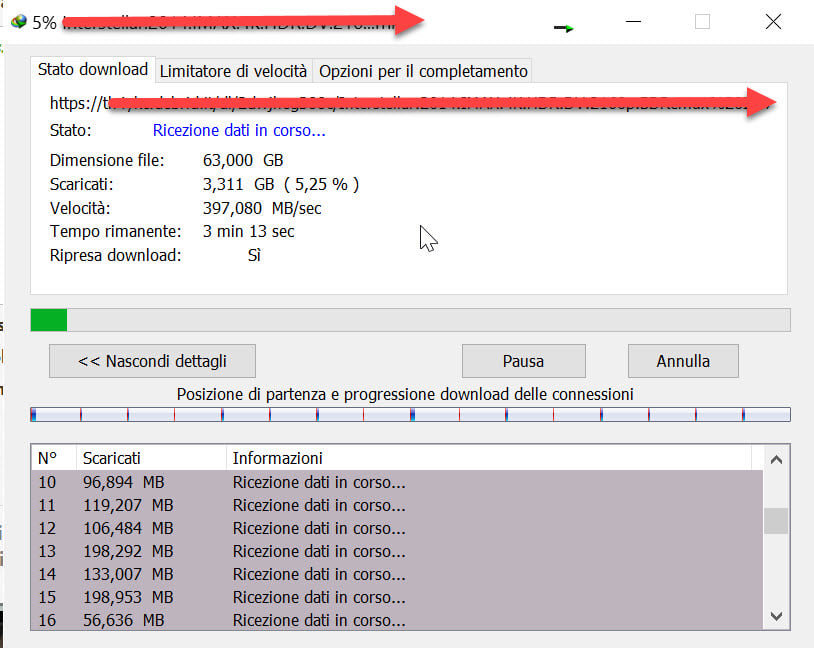Sort by the Scaricati column header
Screen dimensions: 814x648
(x=150, y=458)
